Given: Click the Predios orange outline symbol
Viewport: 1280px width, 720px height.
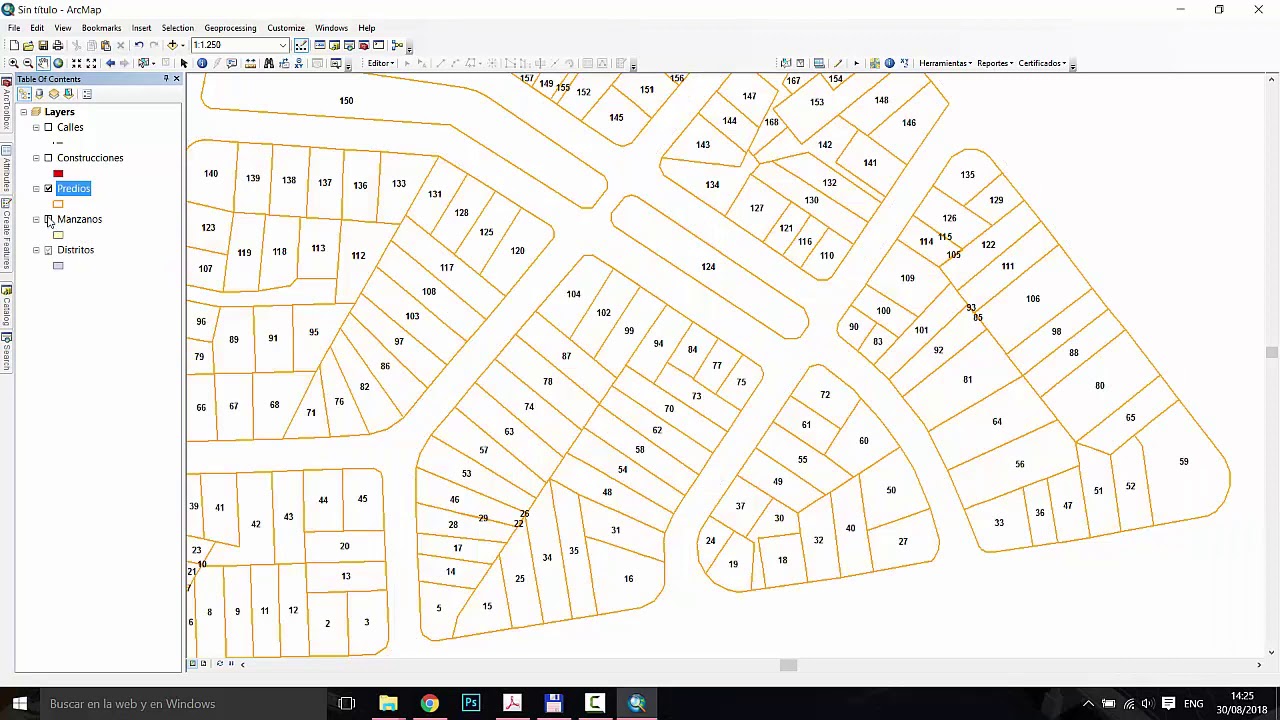Looking at the screenshot, I should point(58,204).
